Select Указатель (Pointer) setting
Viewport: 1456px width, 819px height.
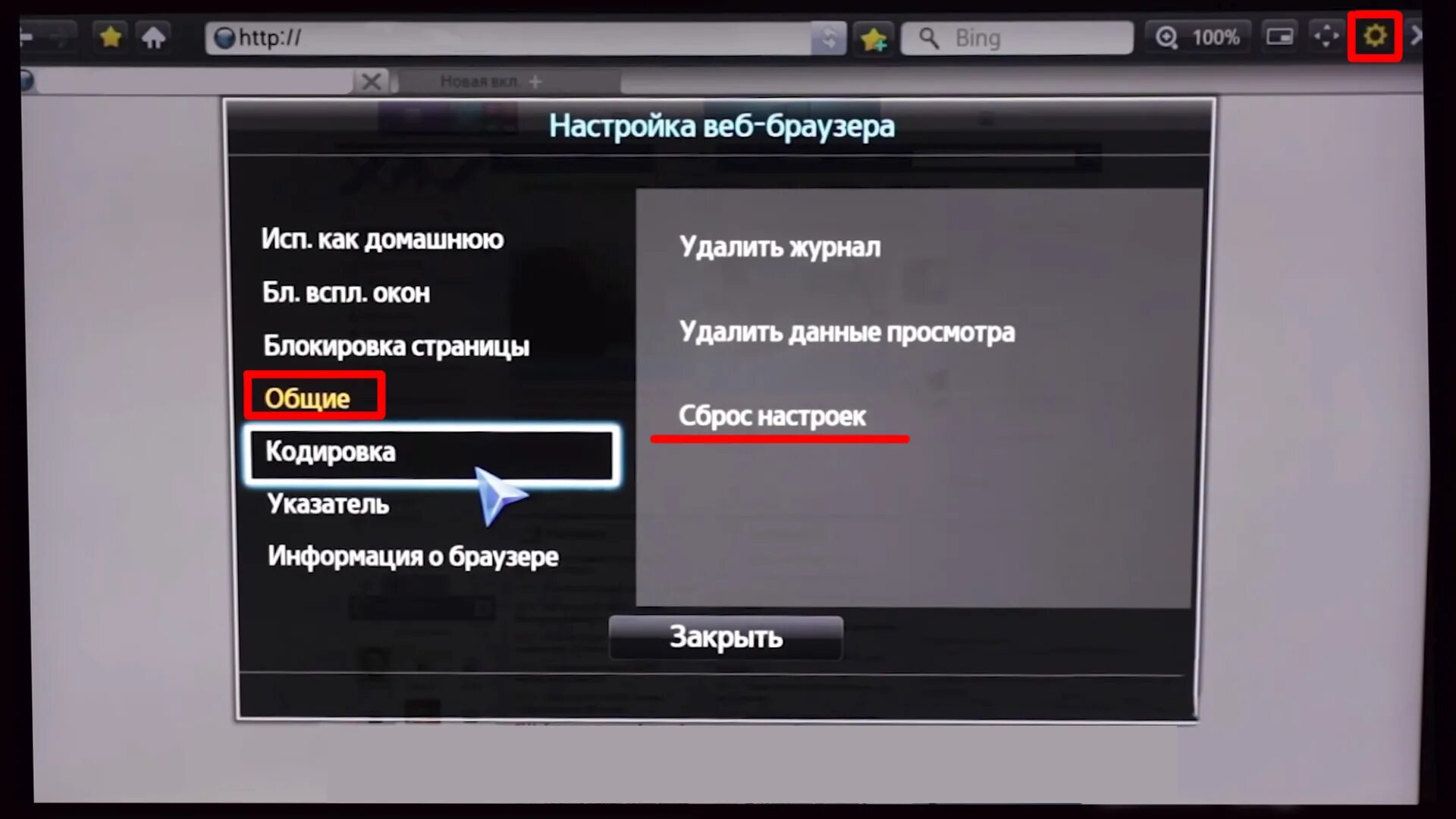[327, 503]
